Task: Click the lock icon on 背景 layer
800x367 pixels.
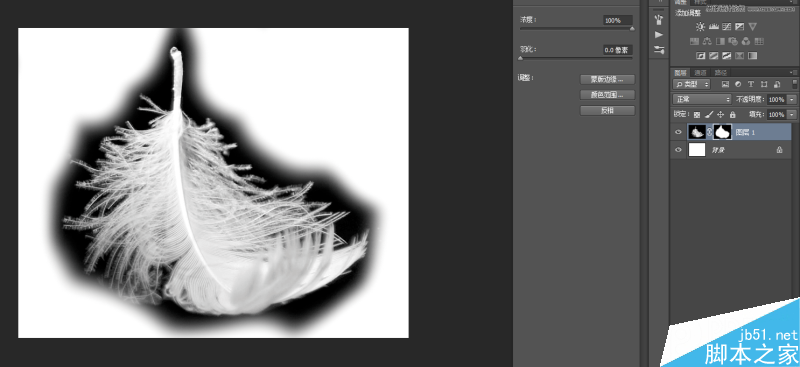Action: pos(779,150)
